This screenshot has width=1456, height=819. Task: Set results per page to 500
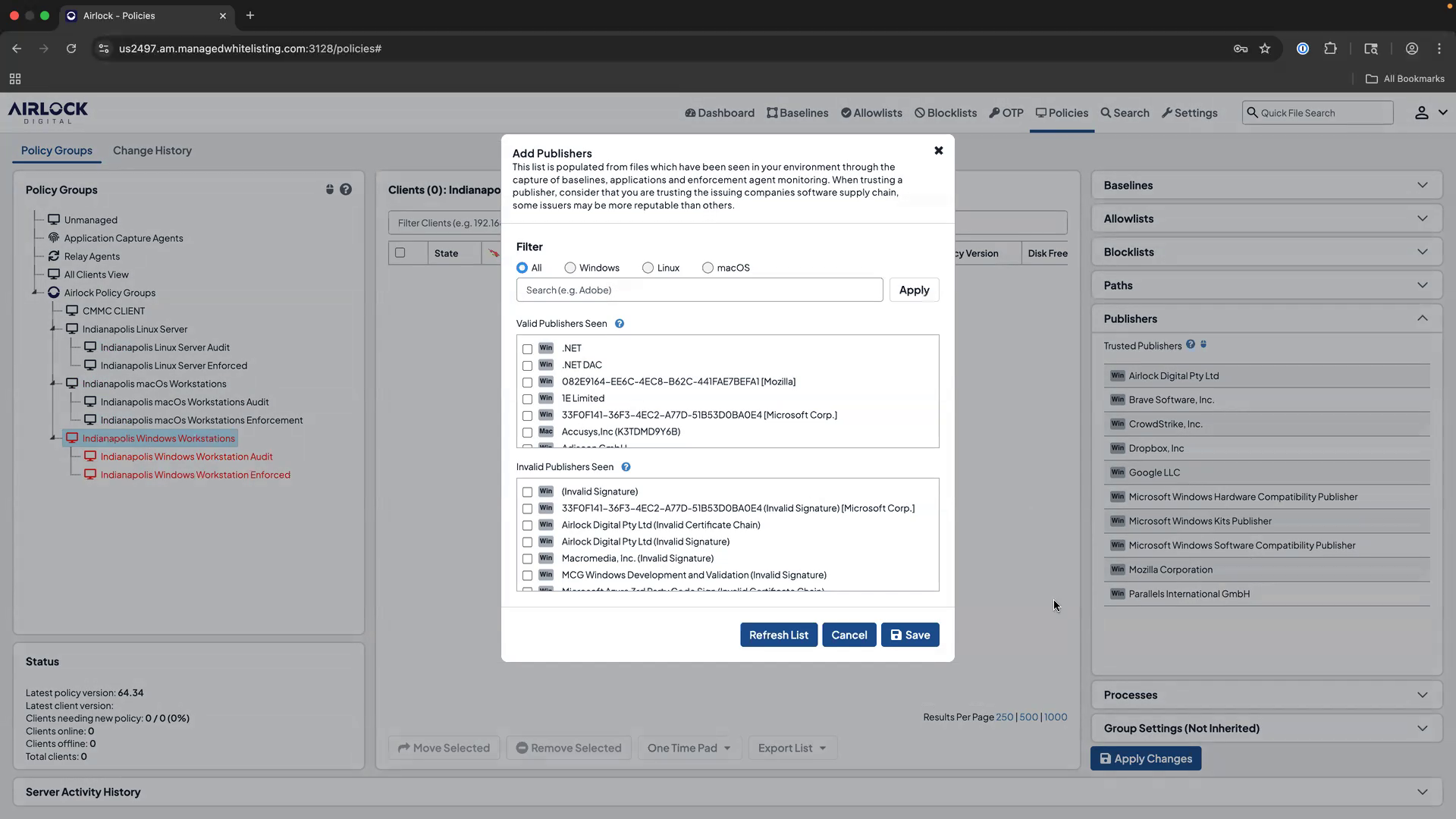1028,717
